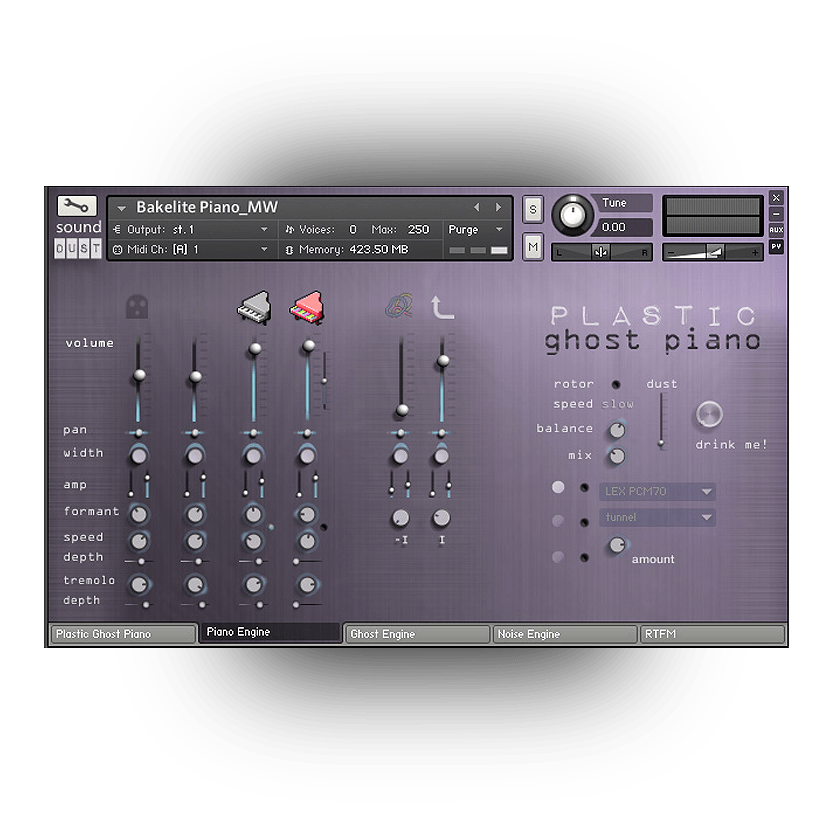Click the faded ghost icon
The height and width of the screenshot is (836, 836).
pos(137,307)
